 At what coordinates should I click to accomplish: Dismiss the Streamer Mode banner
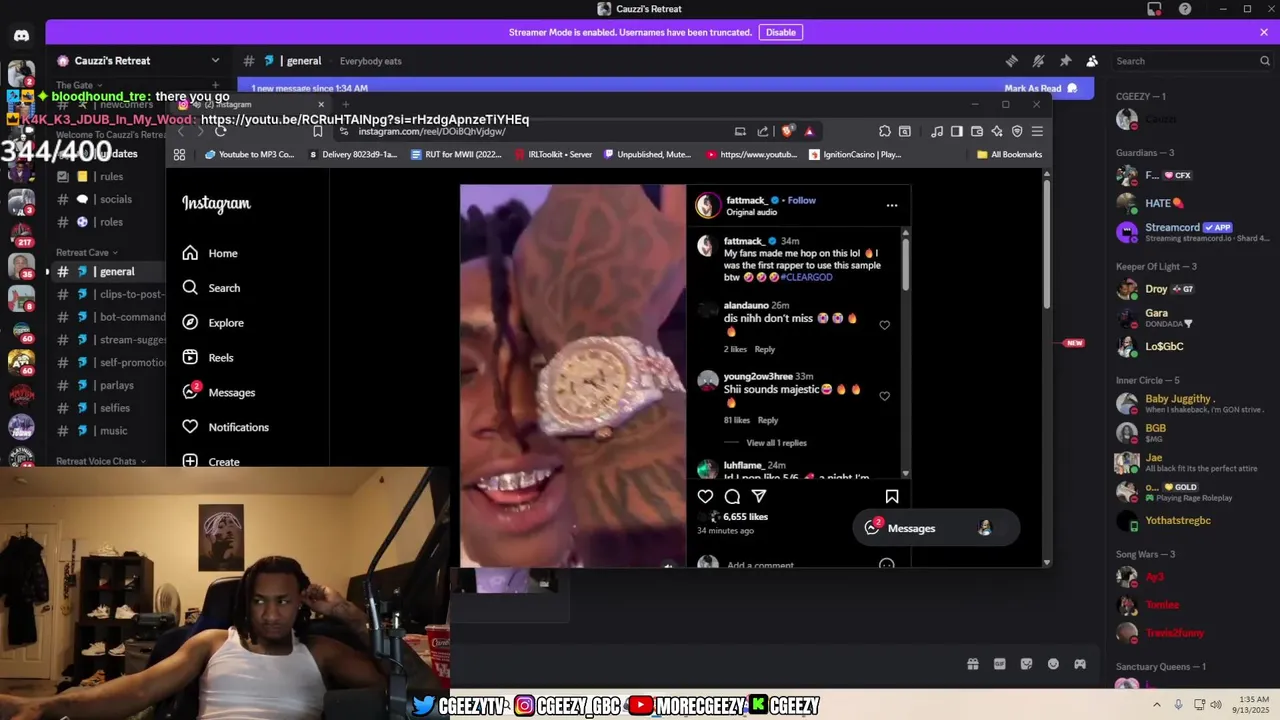tap(1264, 32)
